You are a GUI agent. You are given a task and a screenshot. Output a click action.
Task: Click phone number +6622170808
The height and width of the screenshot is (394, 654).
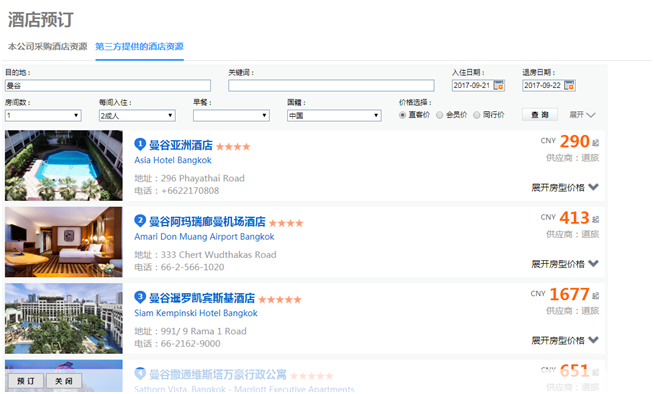(x=190, y=191)
